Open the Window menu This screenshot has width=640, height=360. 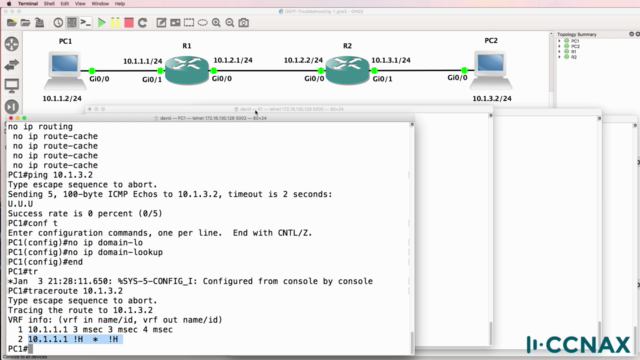(x=100, y=4)
